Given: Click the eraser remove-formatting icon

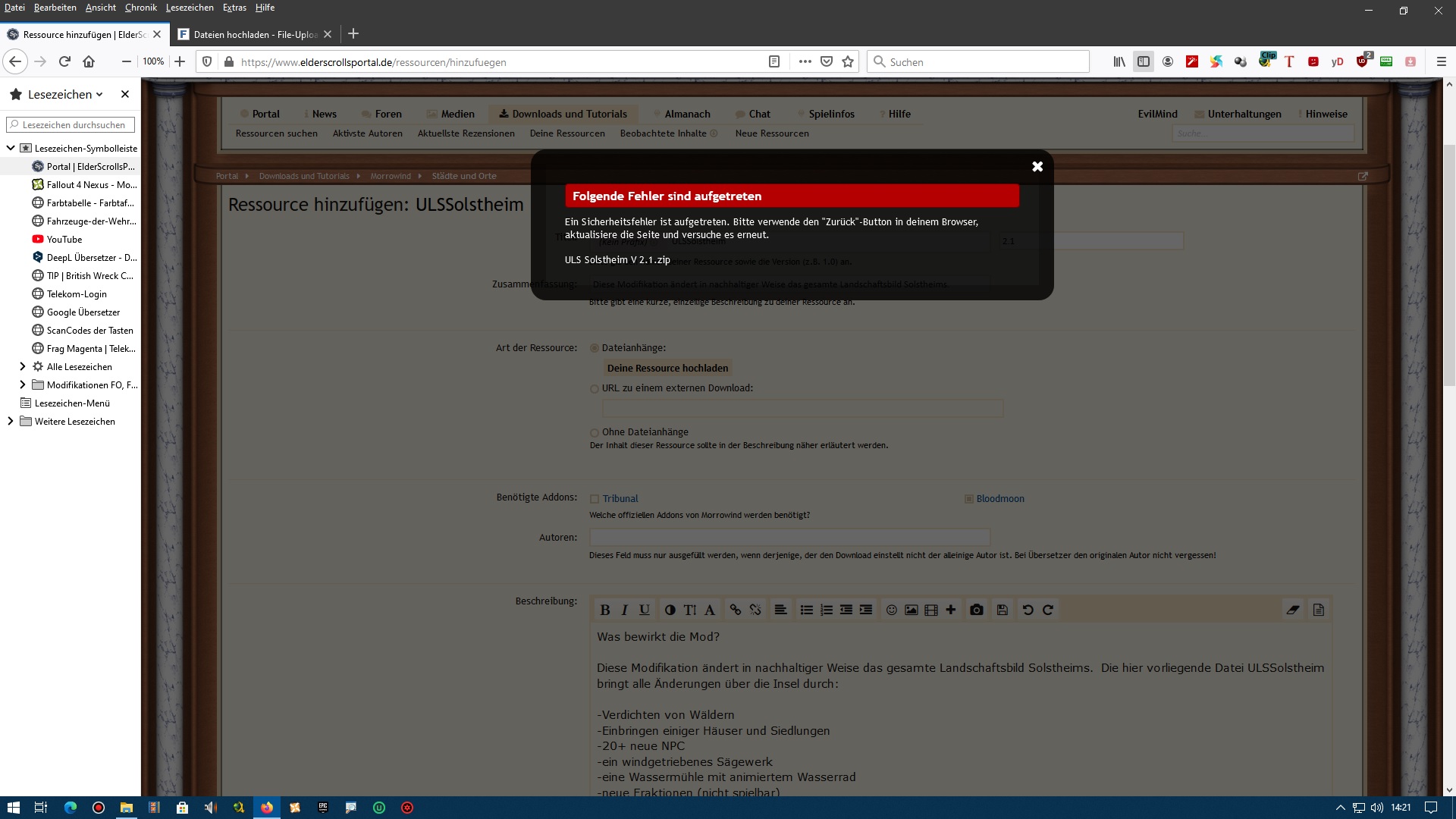Looking at the screenshot, I should 1293,610.
